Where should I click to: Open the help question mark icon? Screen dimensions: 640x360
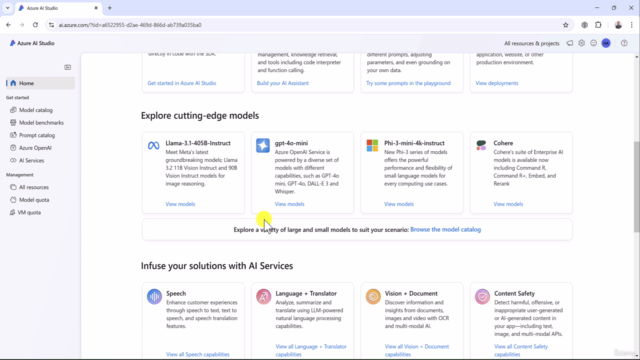click(624, 43)
